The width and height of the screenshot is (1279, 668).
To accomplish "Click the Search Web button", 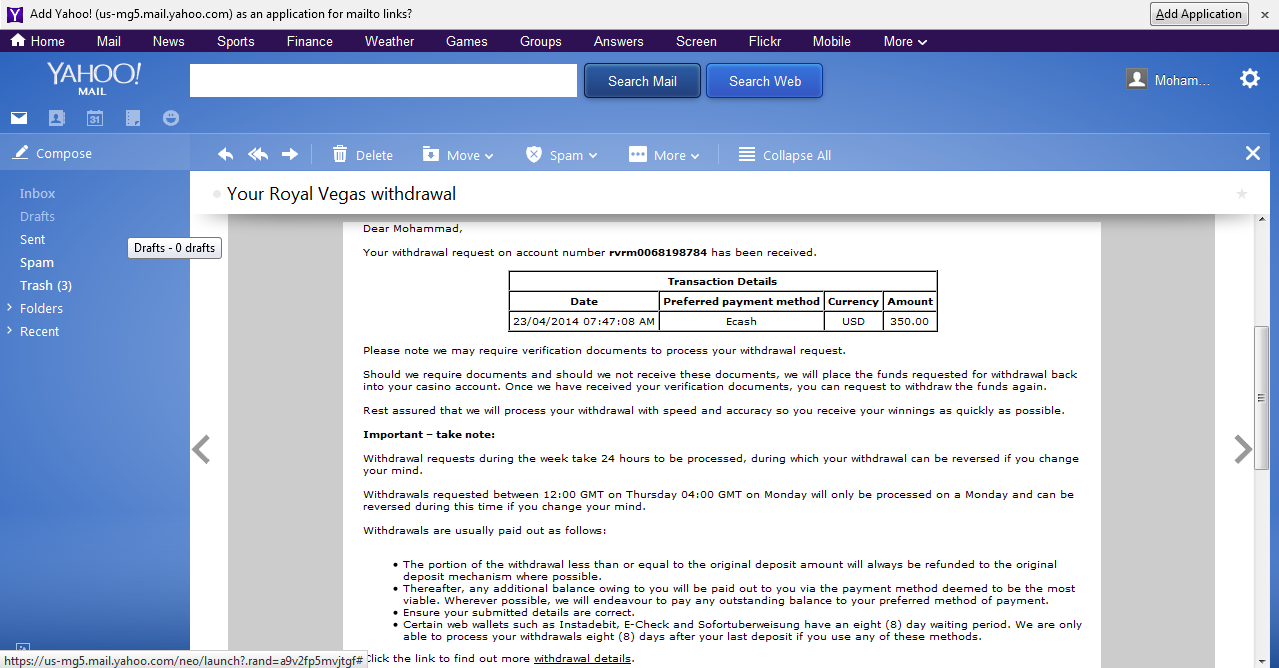I will [x=765, y=81].
